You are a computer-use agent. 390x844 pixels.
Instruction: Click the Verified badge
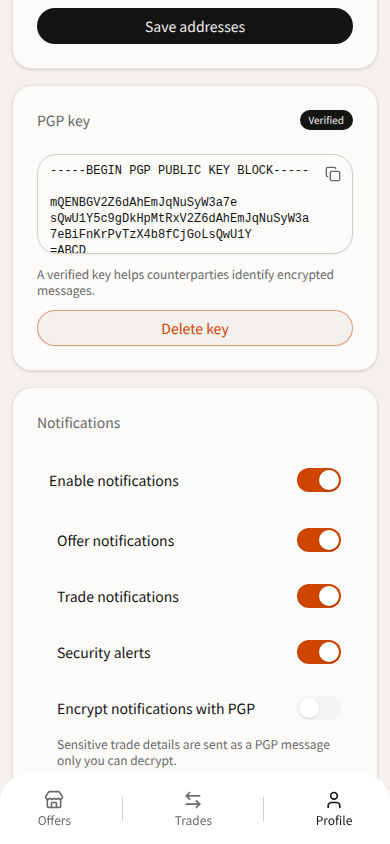(x=327, y=120)
